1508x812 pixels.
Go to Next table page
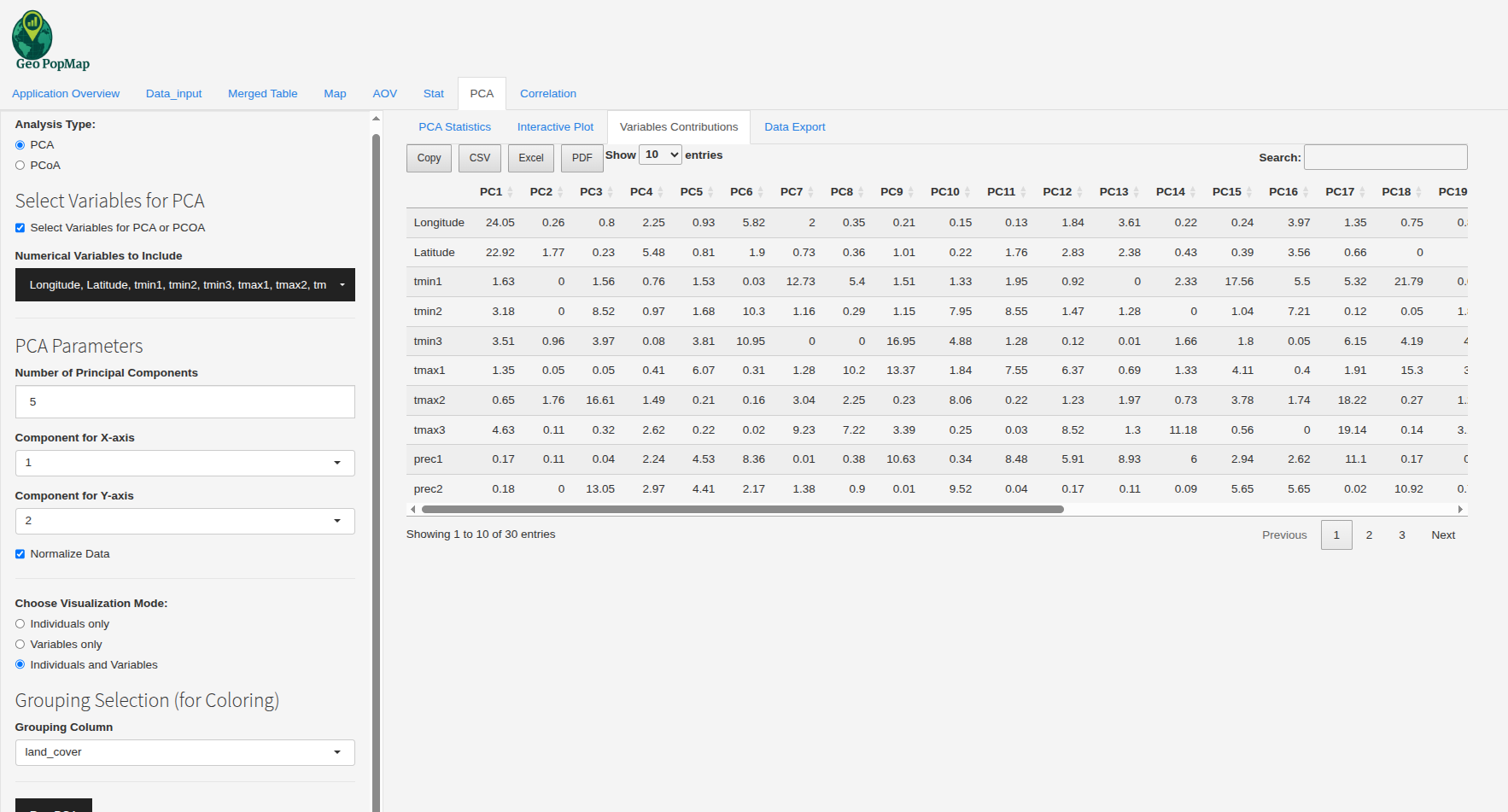(x=1443, y=535)
